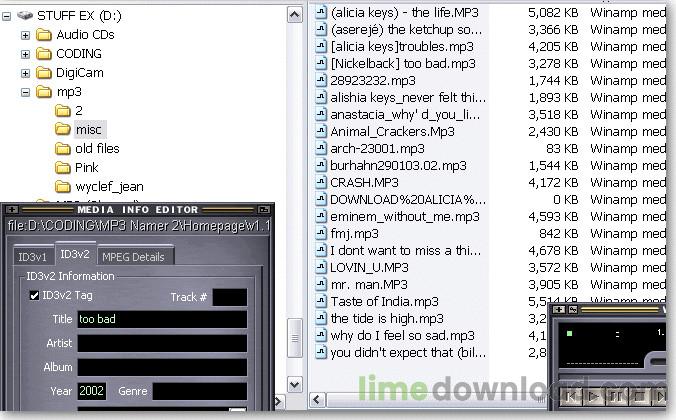Expand the Audio CDs folder
This screenshot has height=420, width=676.
25,35
